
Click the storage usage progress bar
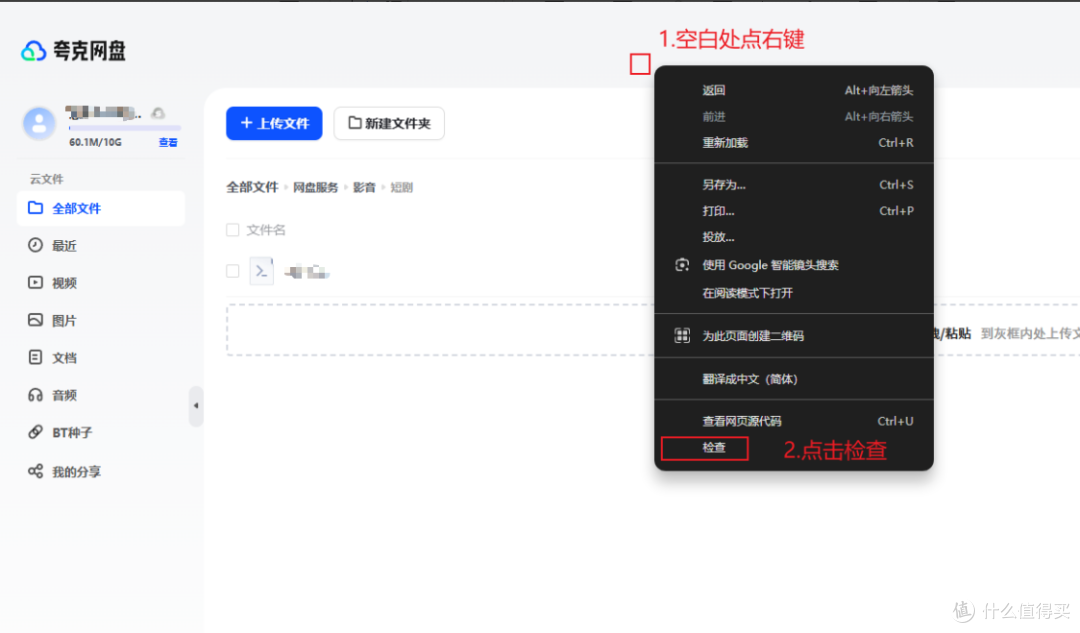[125, 128]
